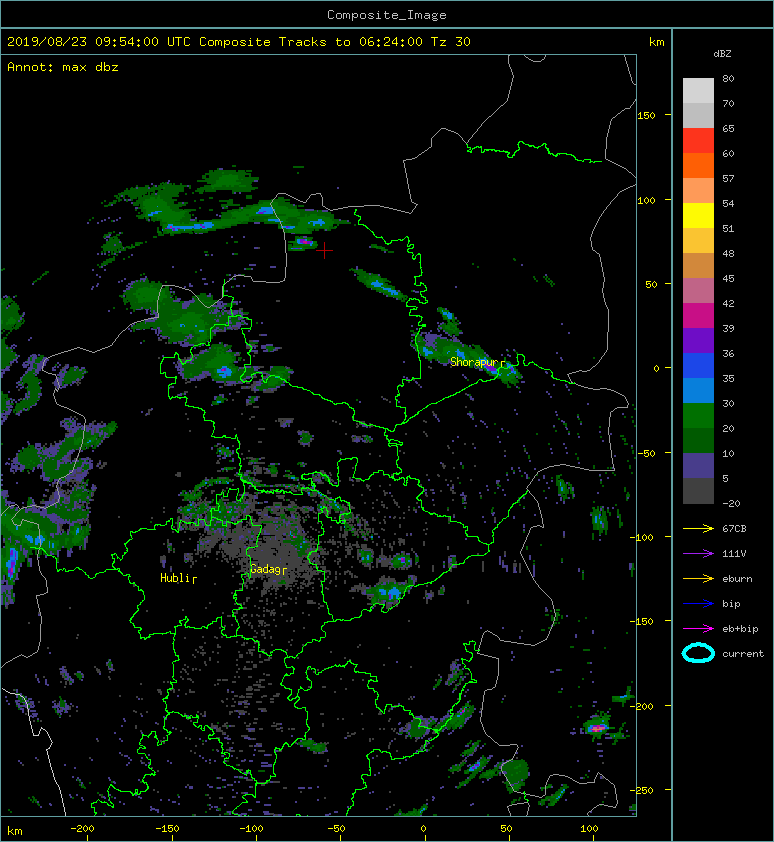Click the 'Tz 30' text in header
774x842 pixels.
pos(451,42)
